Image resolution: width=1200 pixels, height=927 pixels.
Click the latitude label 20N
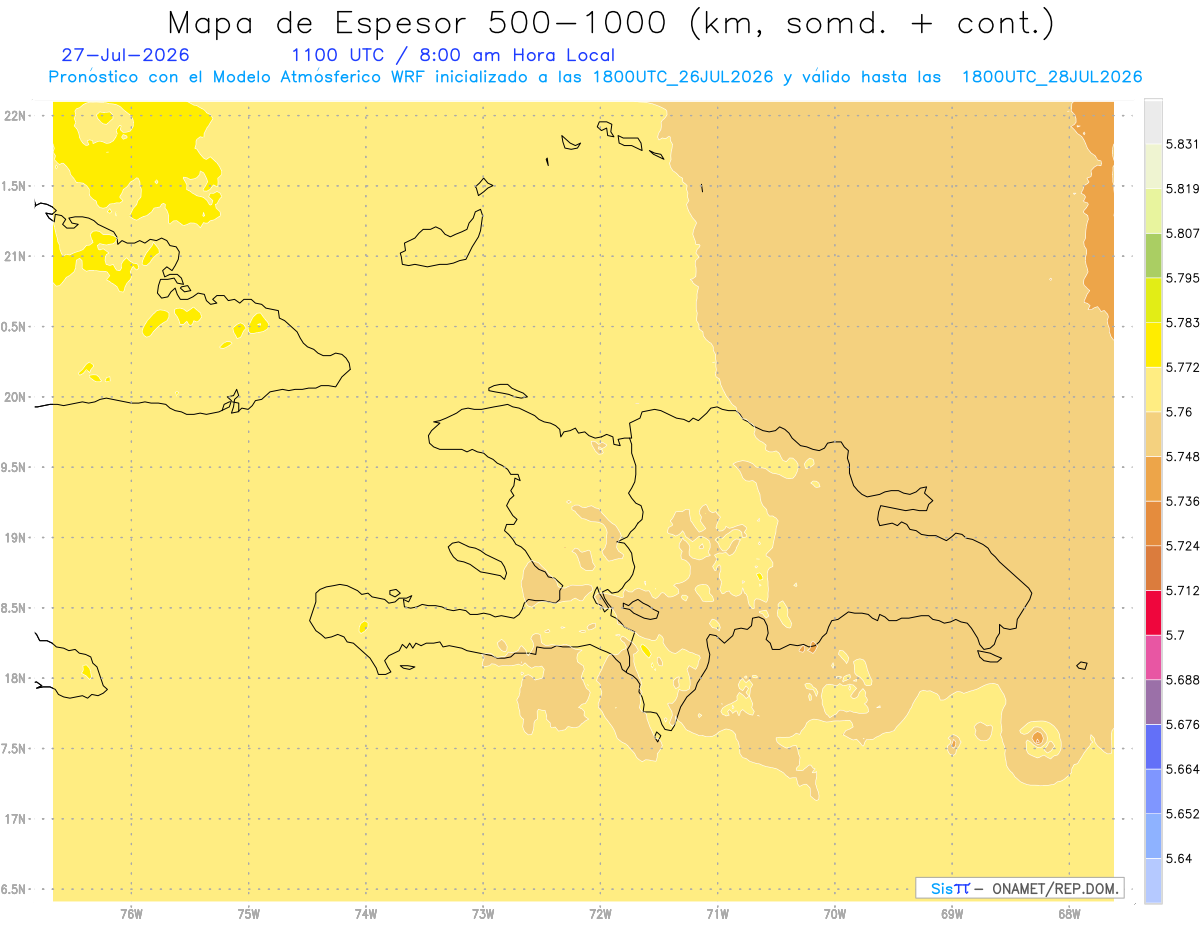pyautogui.click(x=17, y=397)
